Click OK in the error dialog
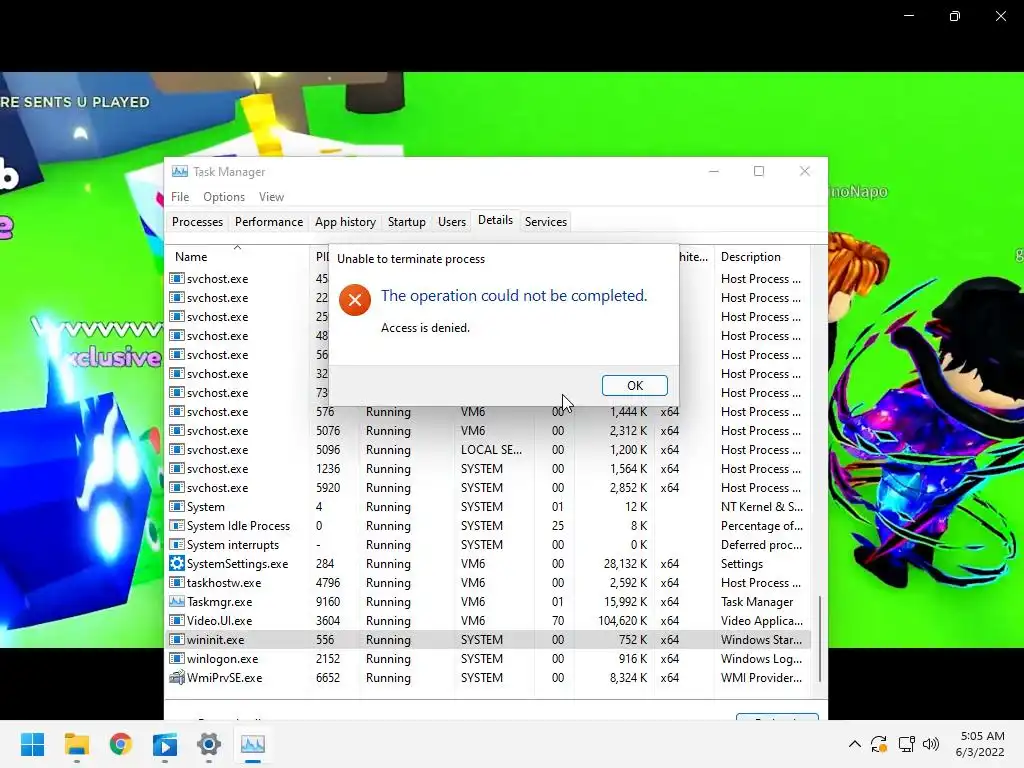Screen dimensions: 1024x768 pyautogui.click(x=634, y=385)
